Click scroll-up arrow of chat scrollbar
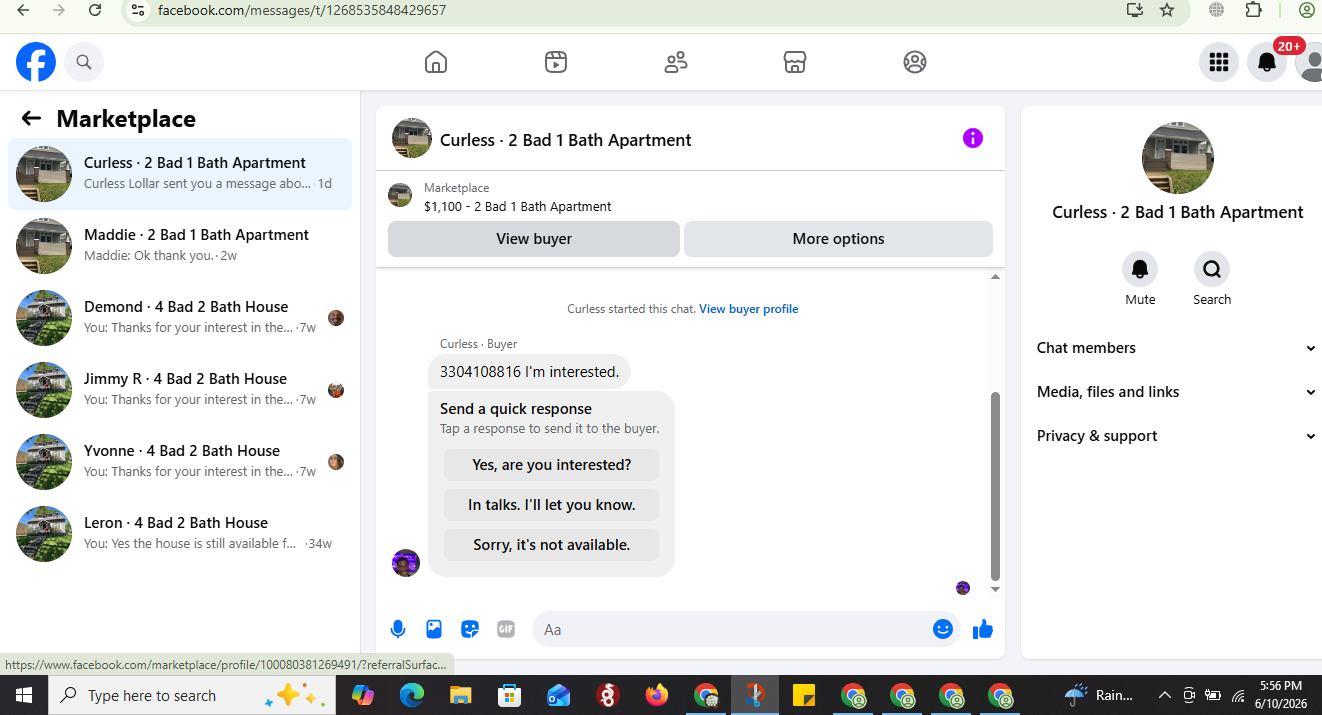 point(995,276)
